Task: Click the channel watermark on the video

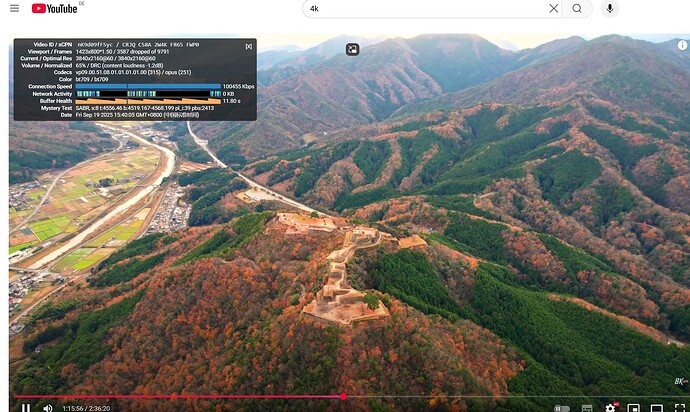Action: [x=679, y=381]
